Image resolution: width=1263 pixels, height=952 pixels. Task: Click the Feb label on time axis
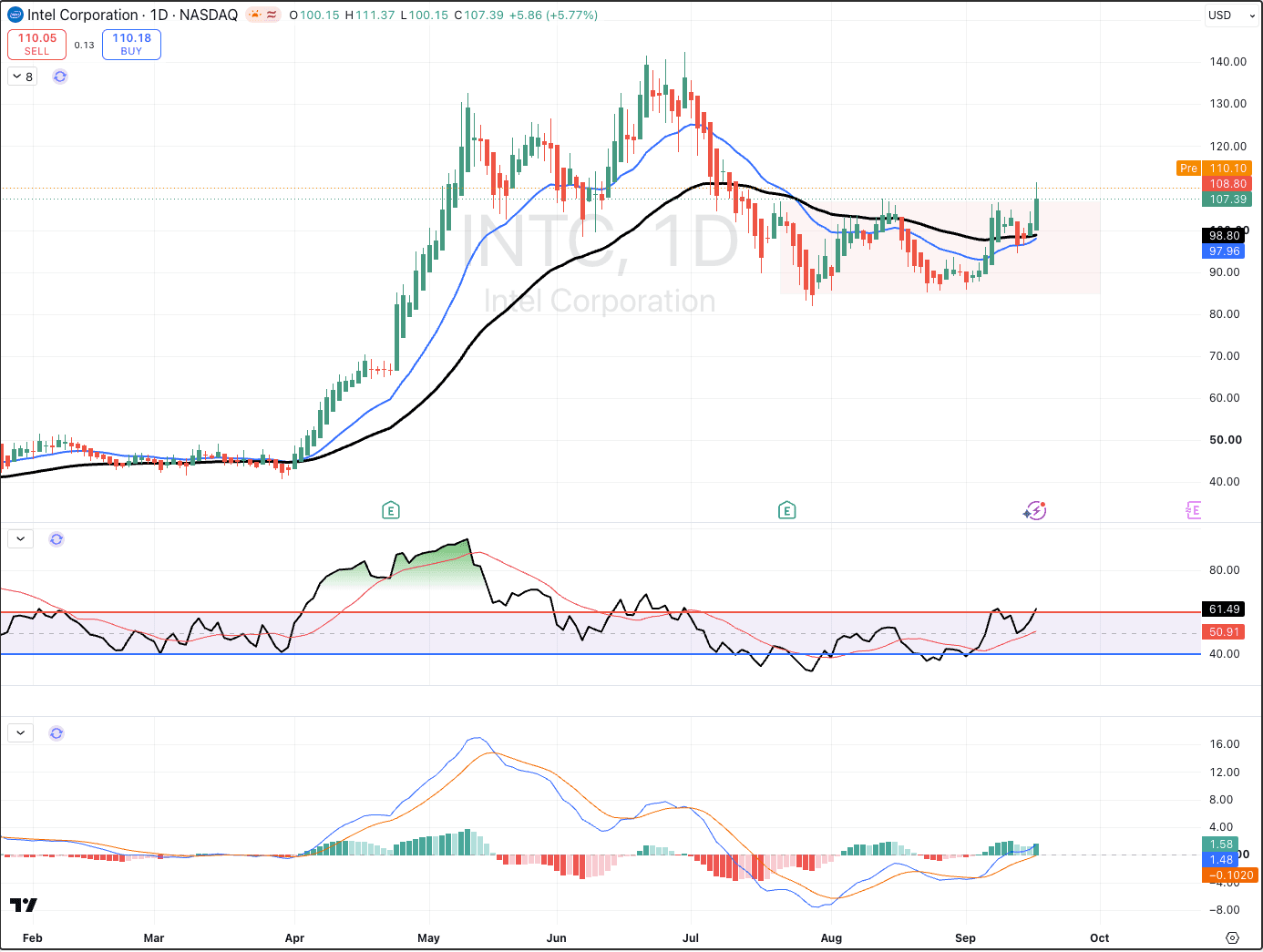point(33,938)
